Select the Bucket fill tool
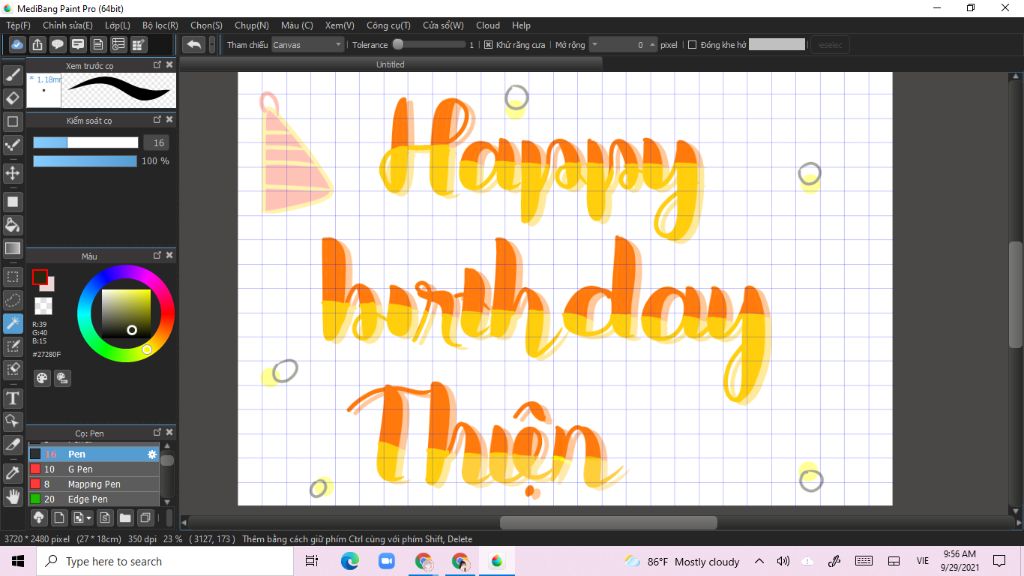The height and width of the screenshot is (576, 1024). 12,225
